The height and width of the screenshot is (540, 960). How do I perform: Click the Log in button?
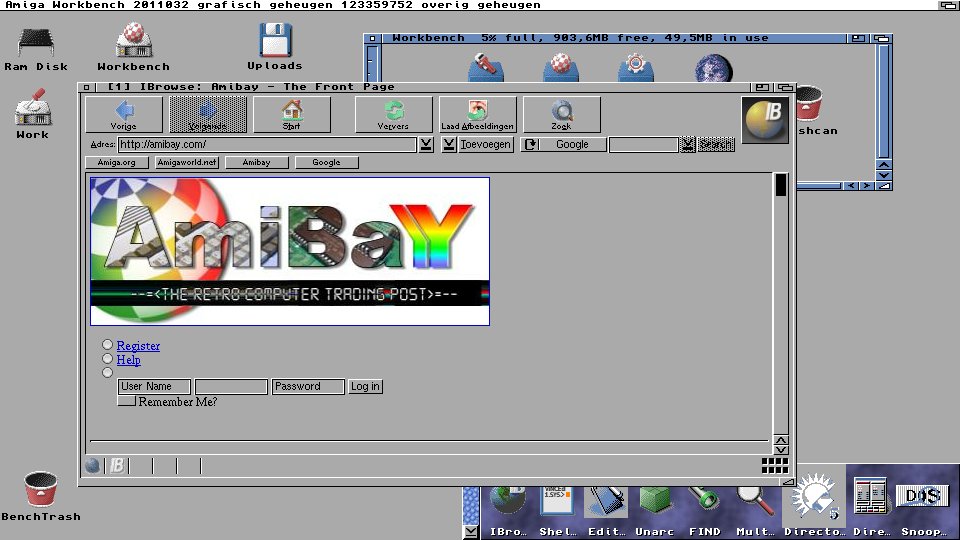(366, 386)
